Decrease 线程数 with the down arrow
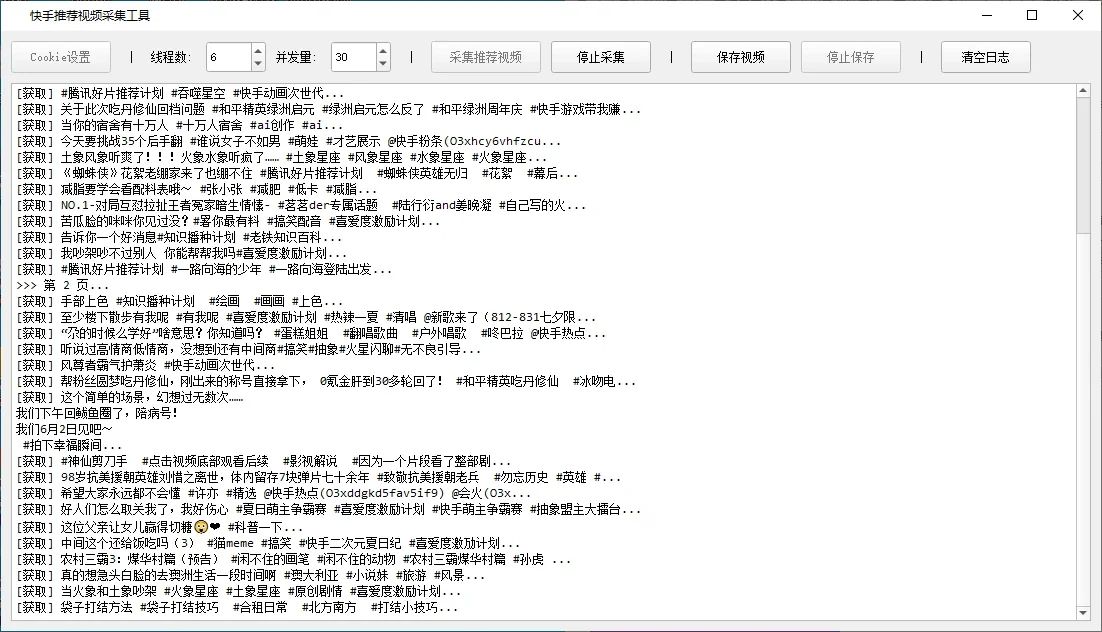Image resolution: width=1102 pixels, height=632 pixels. [x=258, y=63]
